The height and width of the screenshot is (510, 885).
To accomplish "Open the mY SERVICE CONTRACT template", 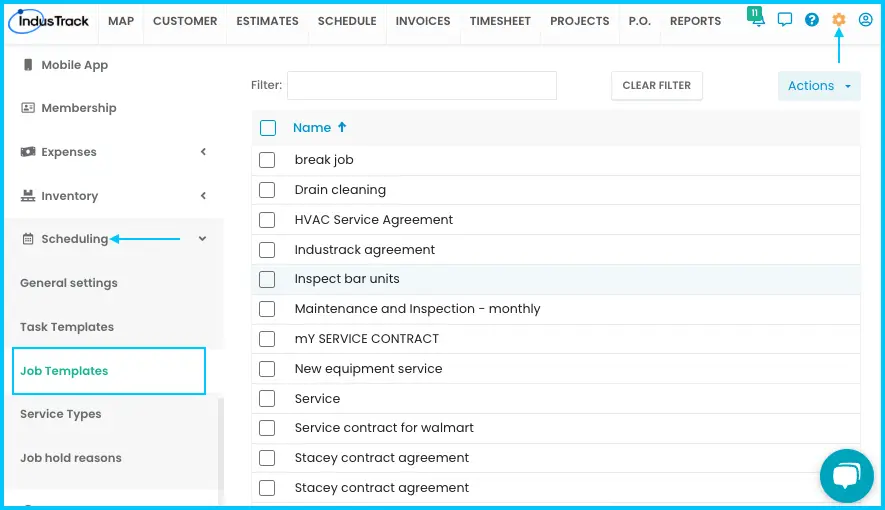I will (x=367, y=338).
